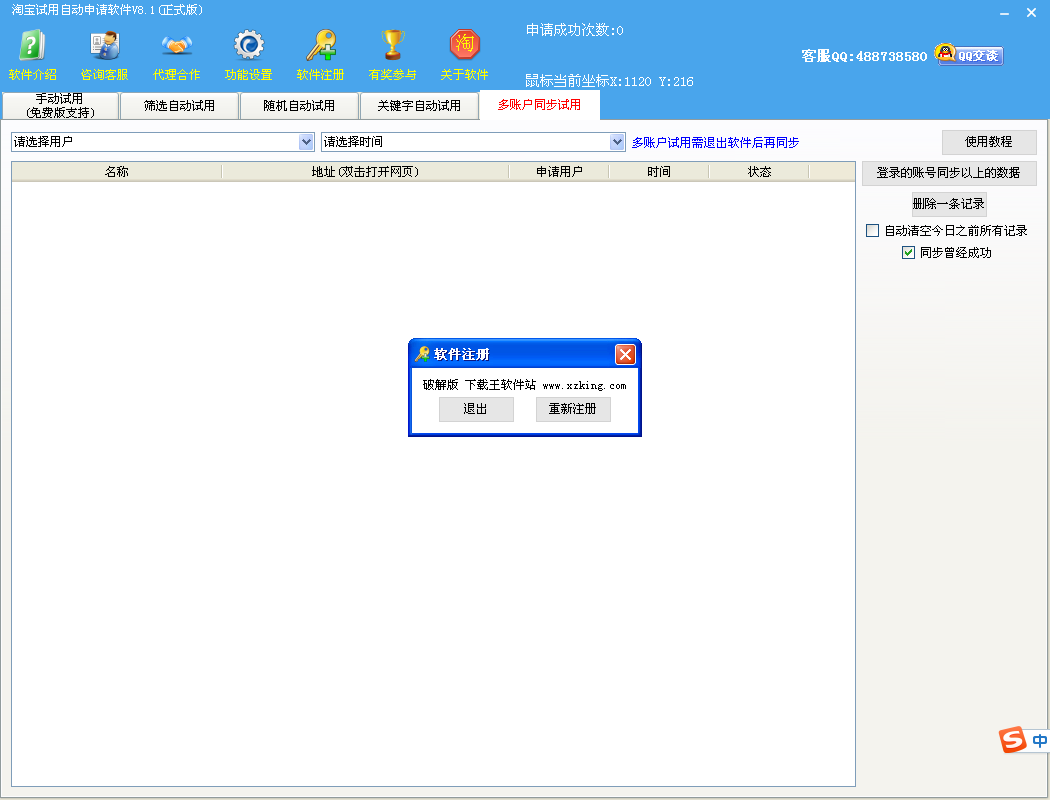Close the main application window
The image size is (1050, 800).
pos(1032,13)
